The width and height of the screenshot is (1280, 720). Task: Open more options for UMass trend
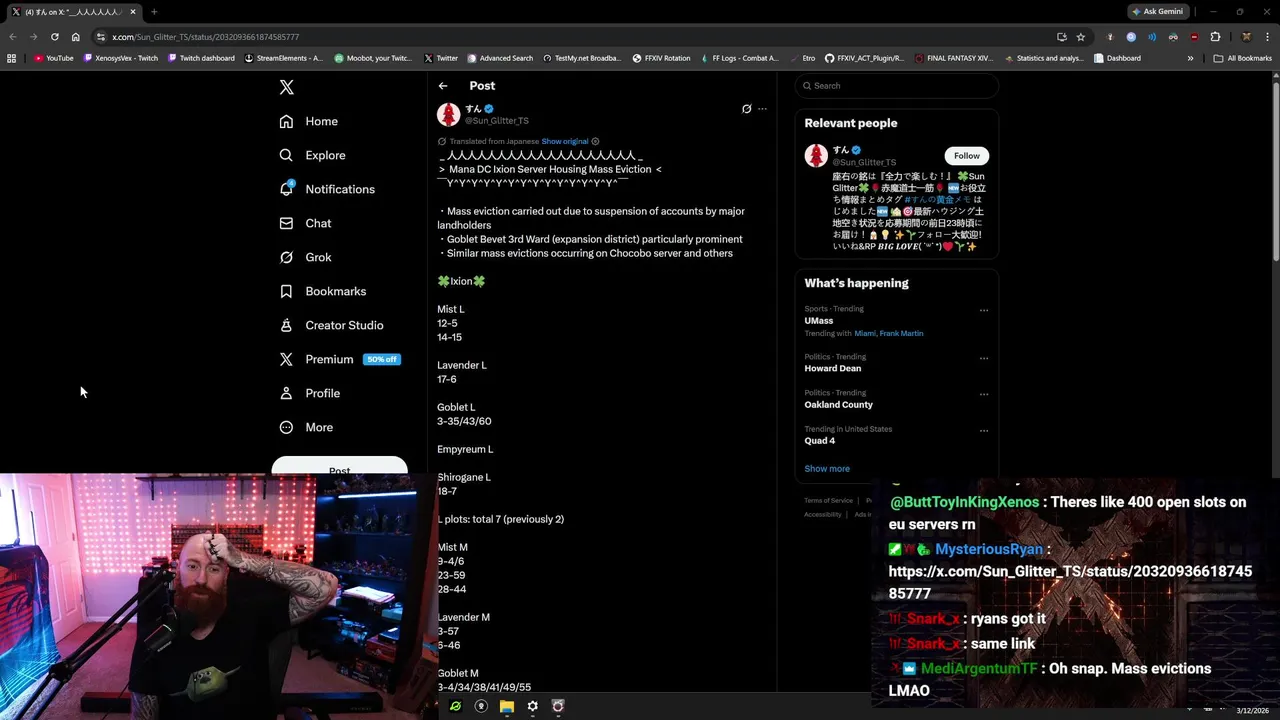(984, 310)
